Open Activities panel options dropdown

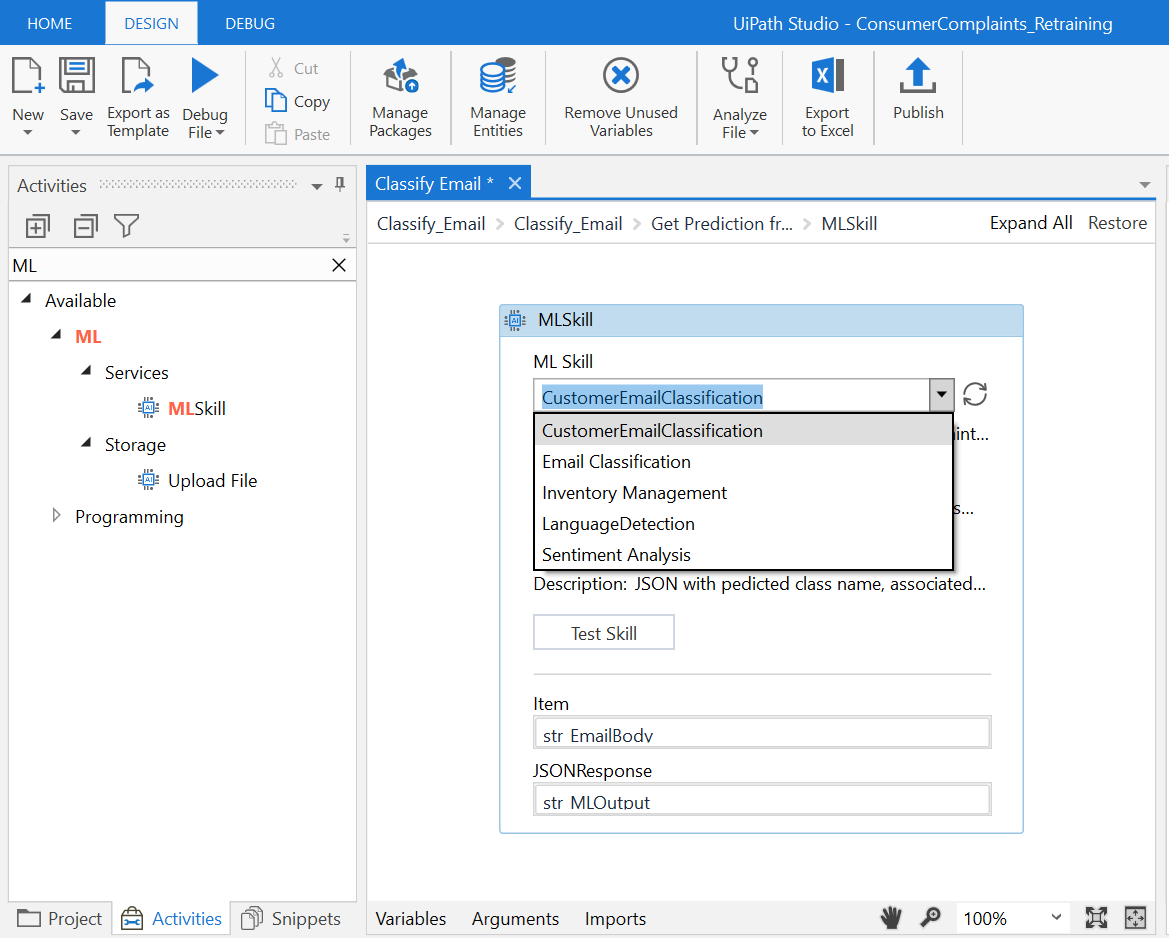[317, 186]
